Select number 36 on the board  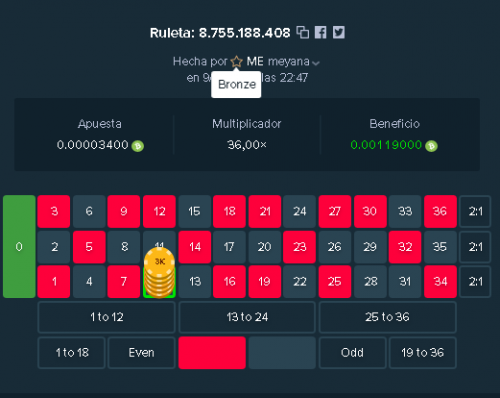[x=440, y=211]
